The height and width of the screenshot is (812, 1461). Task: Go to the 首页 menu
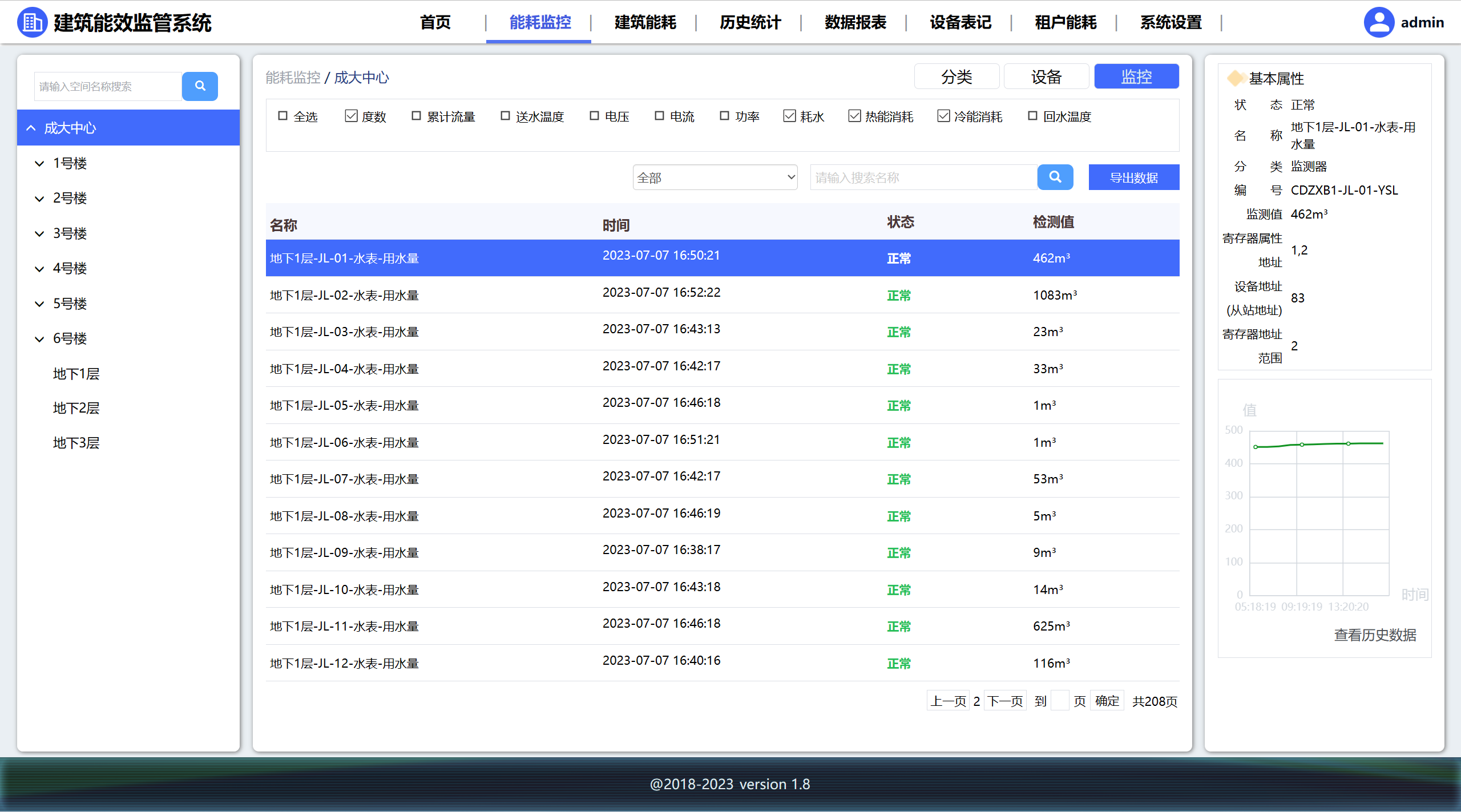tap(435, 22)
